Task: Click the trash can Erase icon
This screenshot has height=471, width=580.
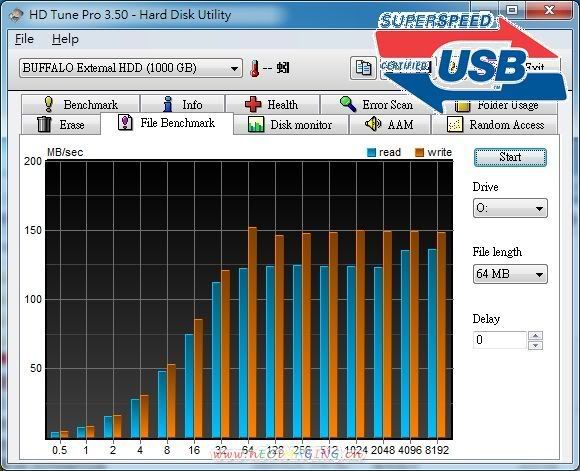Action: click(x=44, y=124)
